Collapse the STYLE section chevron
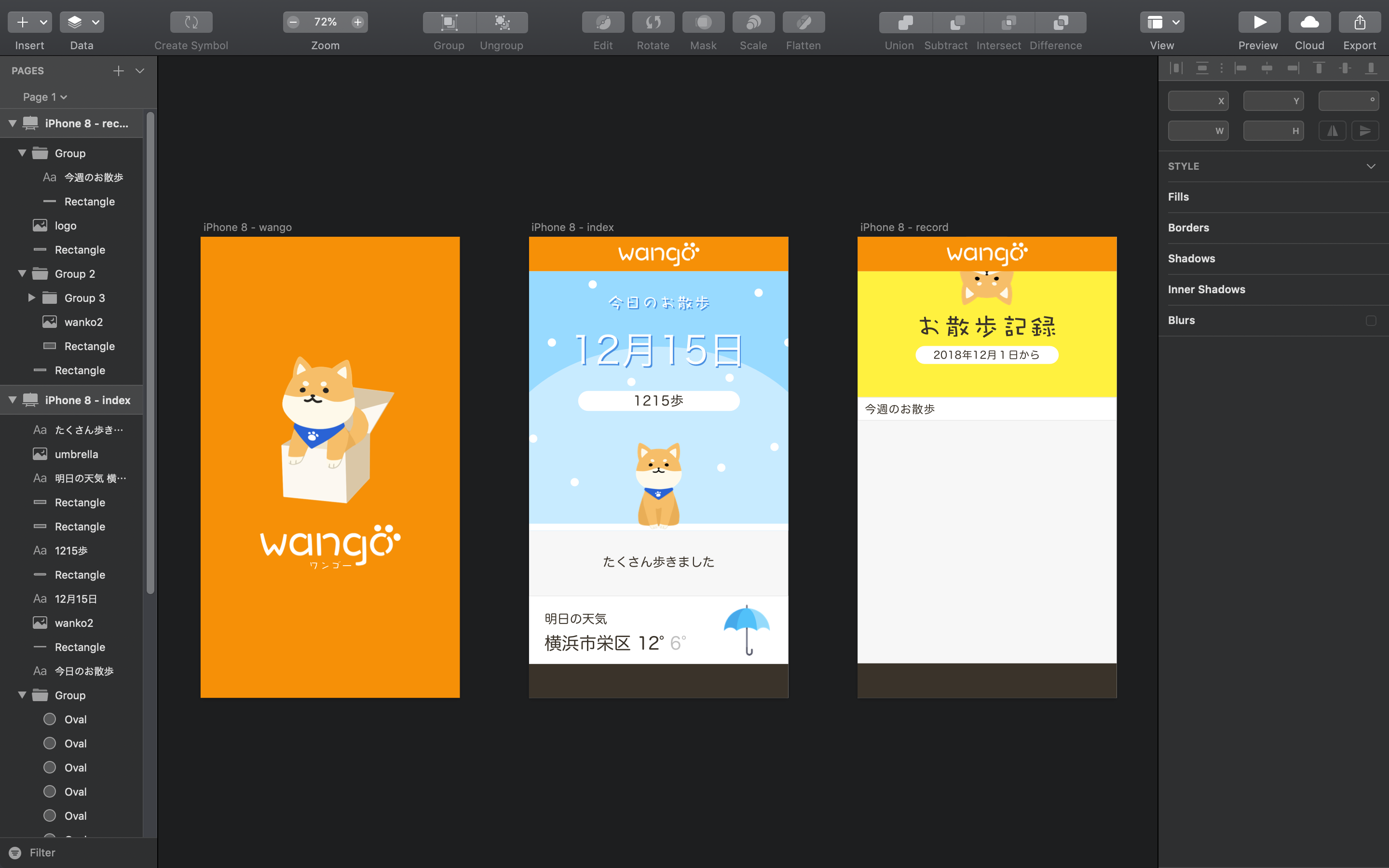Screen dimensions: 1389x868 (1371, 166)
